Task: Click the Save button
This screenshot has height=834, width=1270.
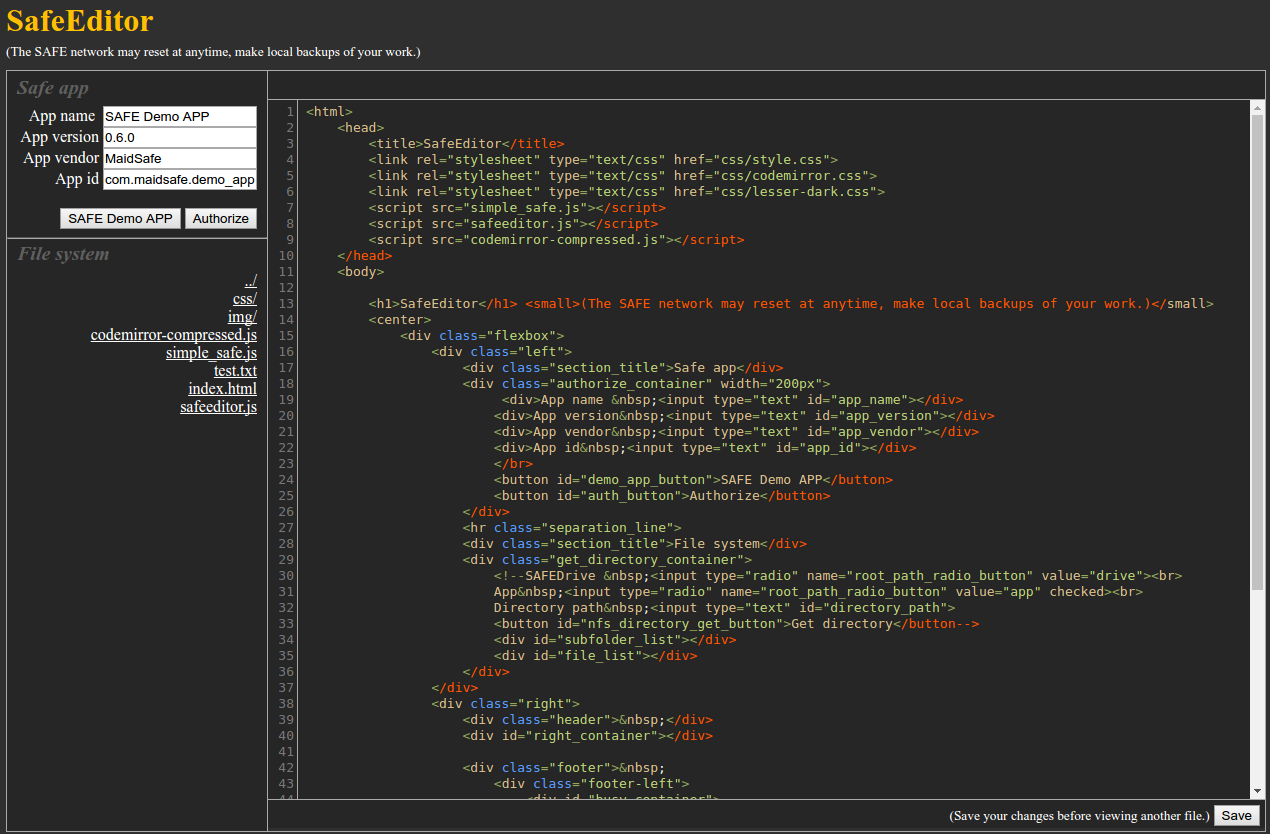Action: [1236, 815]
